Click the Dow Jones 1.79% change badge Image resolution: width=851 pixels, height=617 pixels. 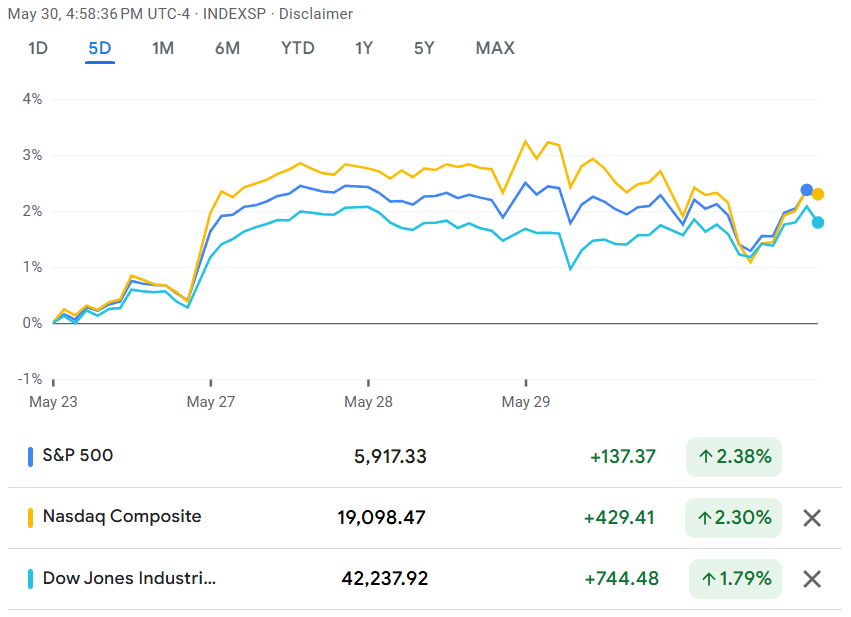735,579
